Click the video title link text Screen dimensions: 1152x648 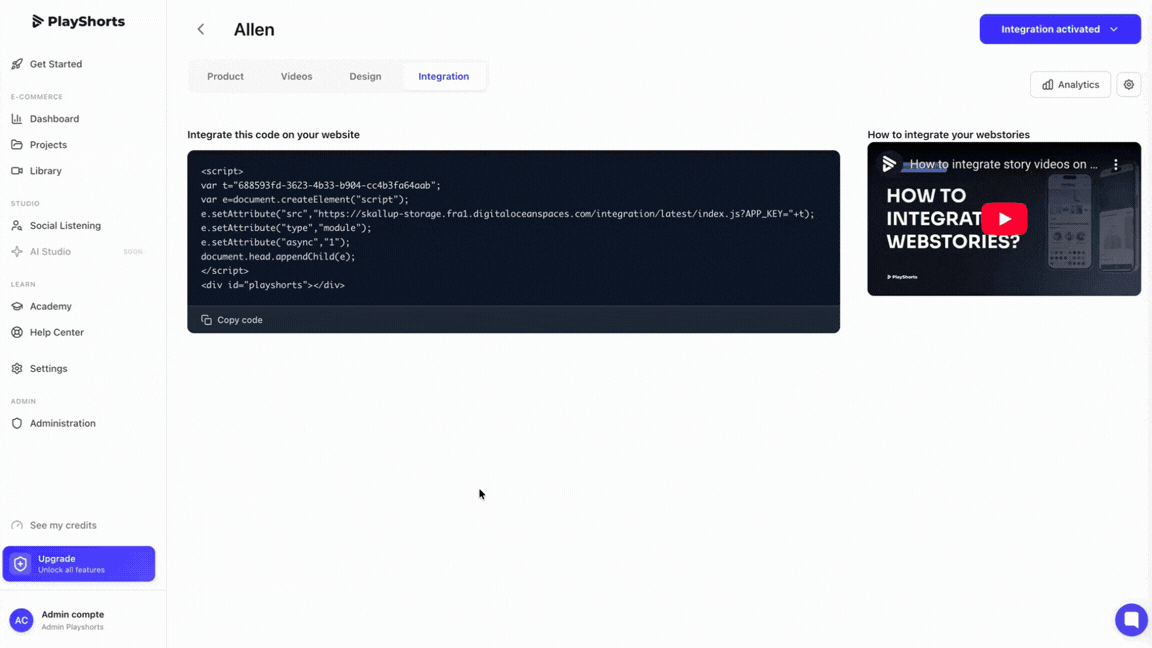tap(1004, 165)
